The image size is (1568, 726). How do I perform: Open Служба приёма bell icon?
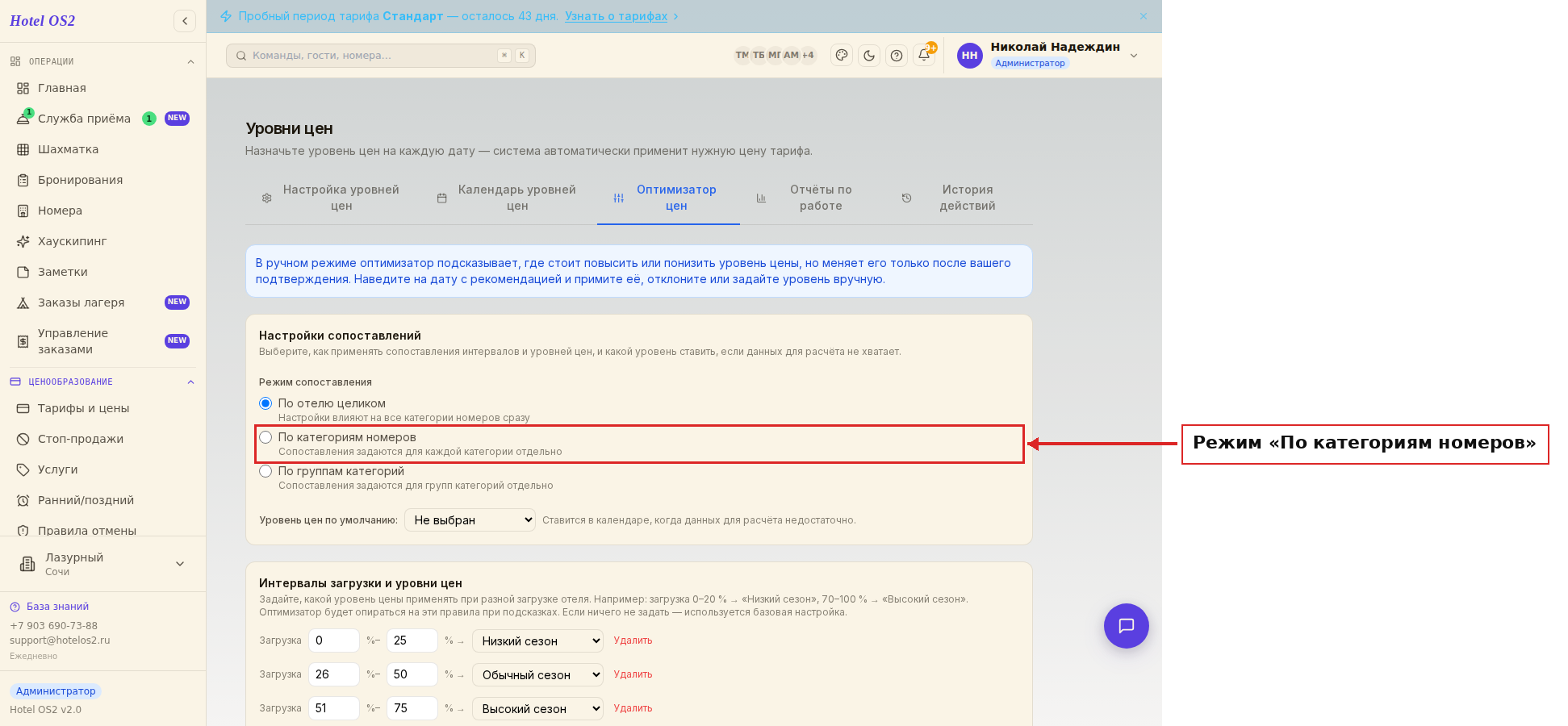[x=23, y=119]
